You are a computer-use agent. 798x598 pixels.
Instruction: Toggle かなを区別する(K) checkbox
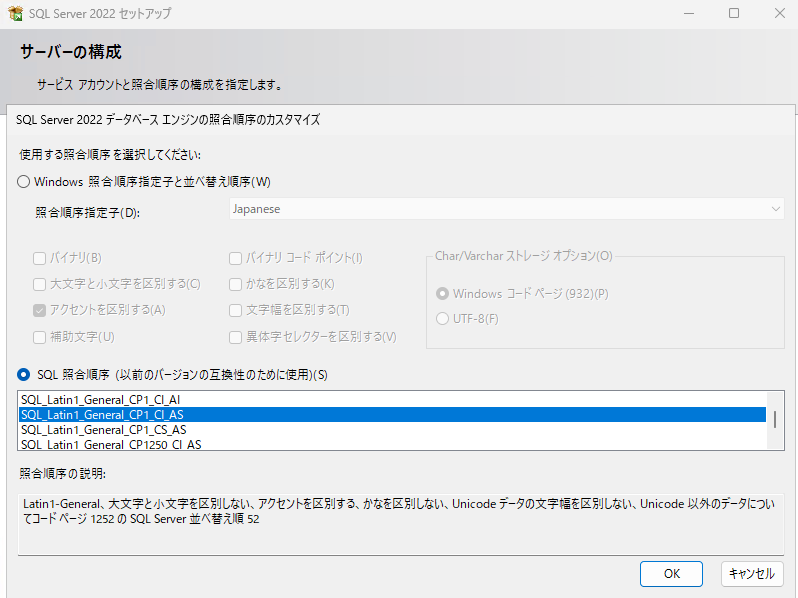click(x=235, y=284)
